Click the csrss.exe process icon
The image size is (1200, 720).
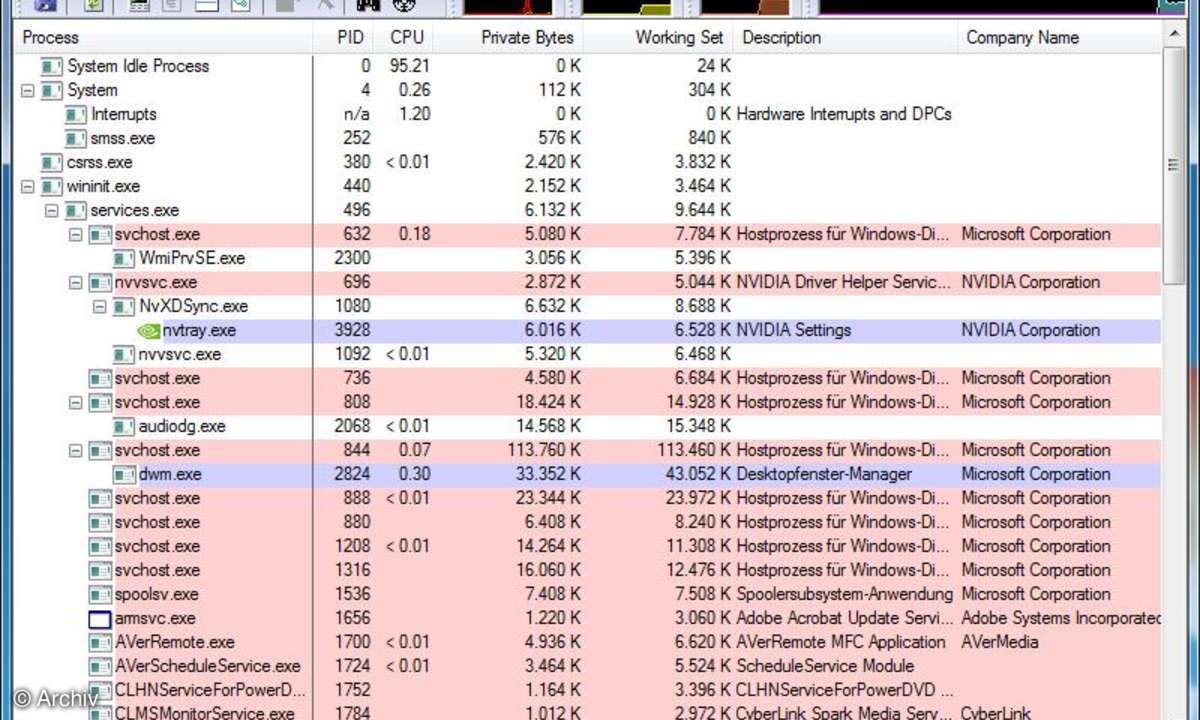pyautogui.click(x=52, y=162)
